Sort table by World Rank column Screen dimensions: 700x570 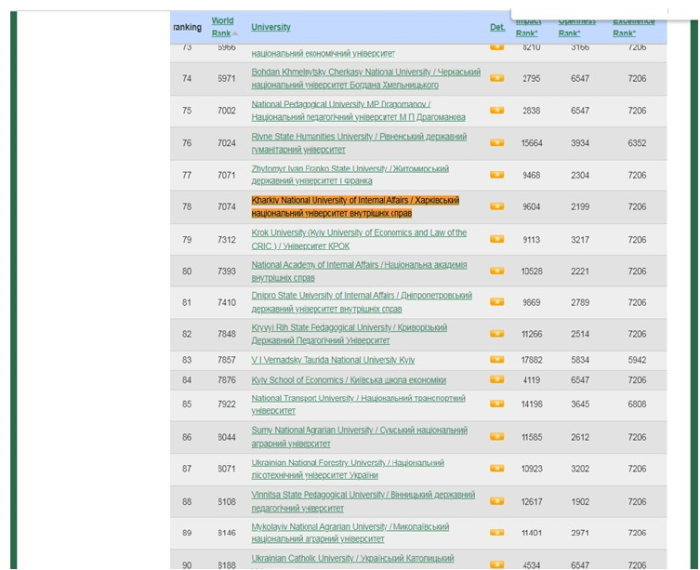(222, 27)
